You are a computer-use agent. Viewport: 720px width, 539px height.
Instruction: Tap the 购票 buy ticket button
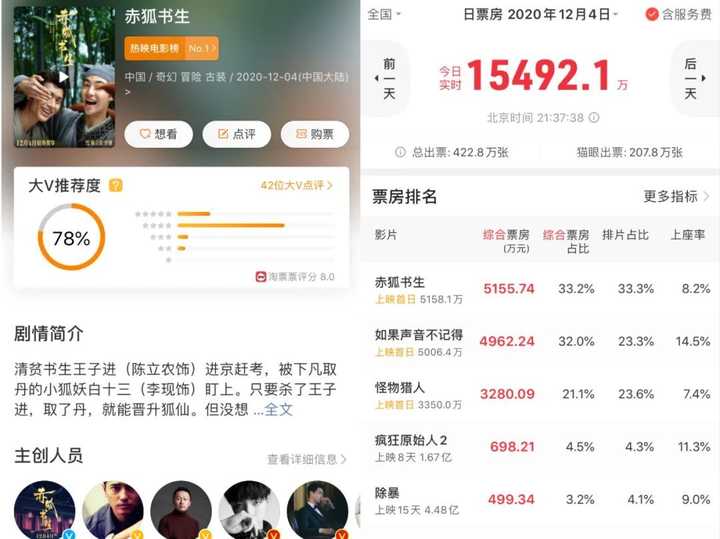(315, 134)
